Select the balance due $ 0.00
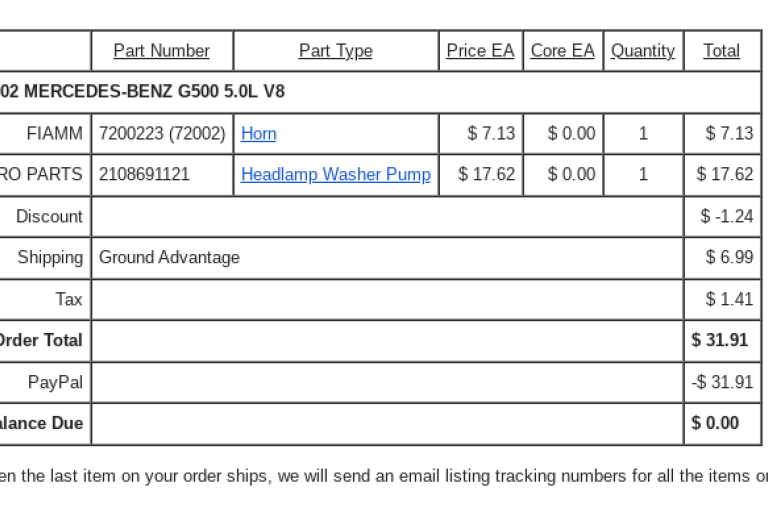This screenshot has height=512, width=768. point(715,423)
